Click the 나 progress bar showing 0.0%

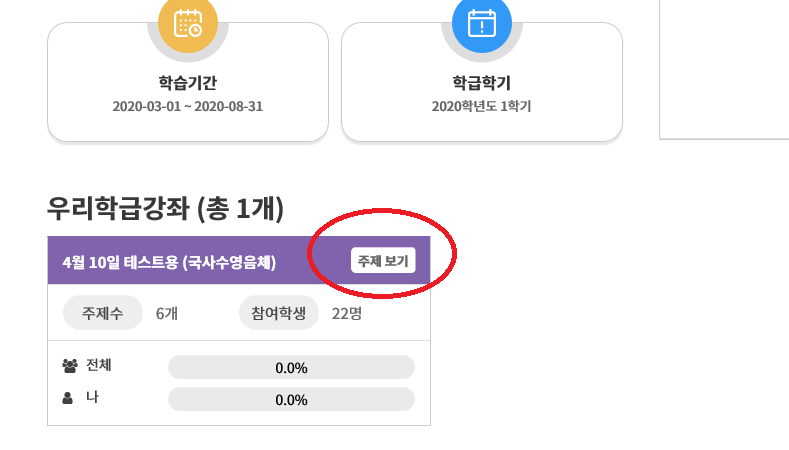pyautogui.click(x=291, y=400)
